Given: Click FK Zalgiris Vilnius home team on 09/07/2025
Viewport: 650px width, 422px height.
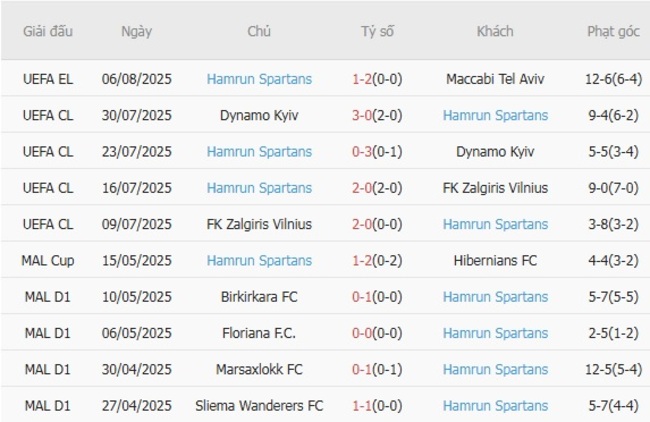Looking at the screenshot, I should pyautogui.click(x=259, y=224).
